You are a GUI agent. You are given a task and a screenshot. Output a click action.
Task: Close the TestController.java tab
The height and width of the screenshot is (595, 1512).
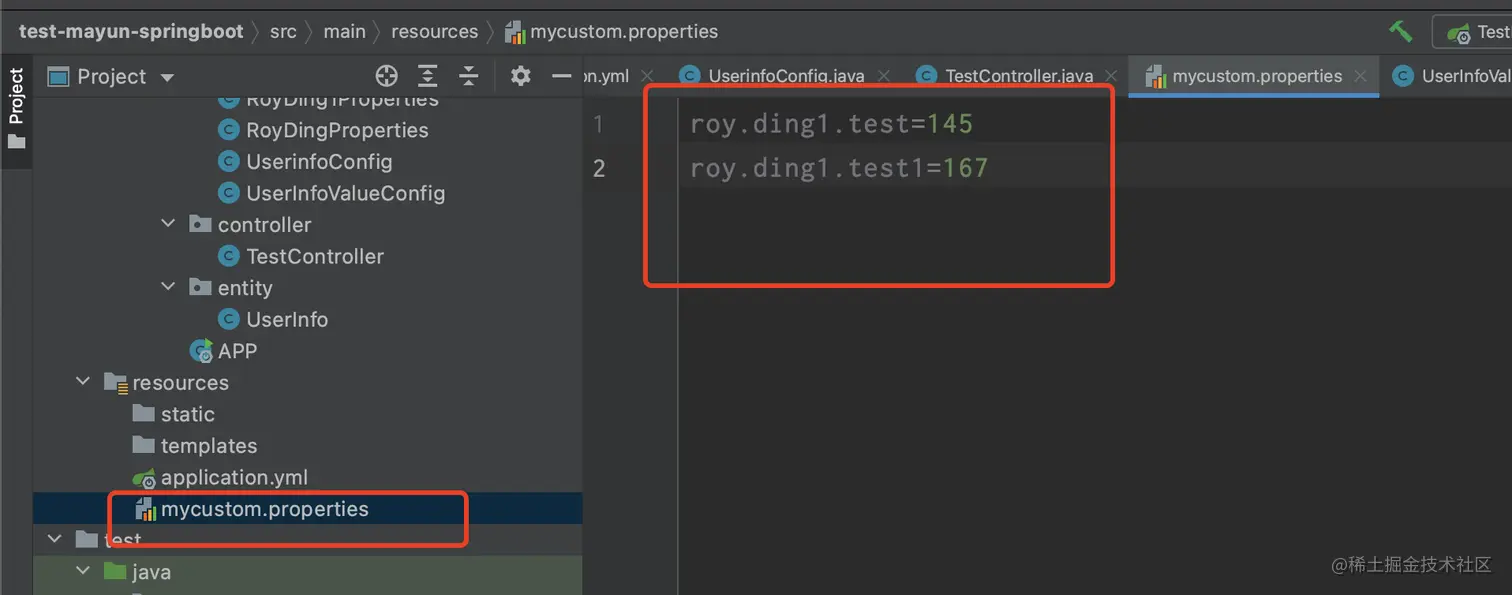(1112, 76)
